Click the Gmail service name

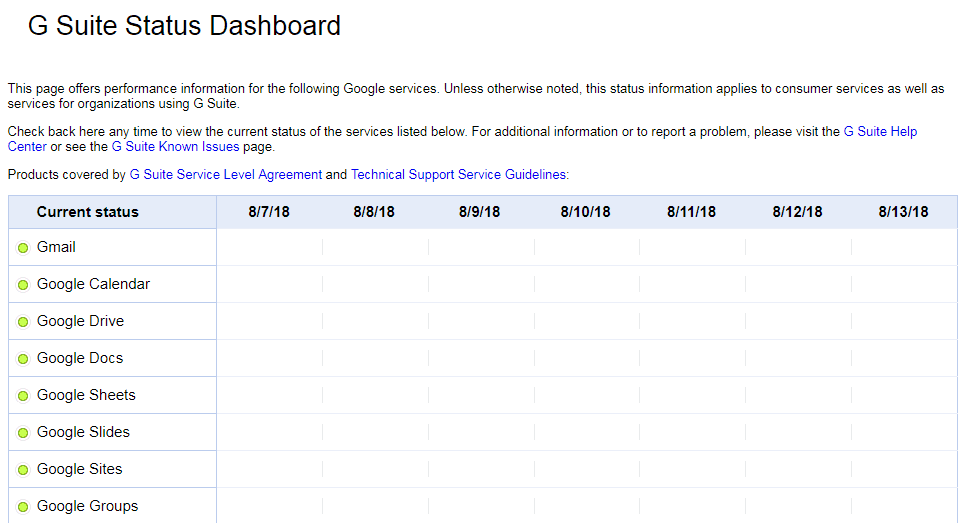tap(56, 247)
